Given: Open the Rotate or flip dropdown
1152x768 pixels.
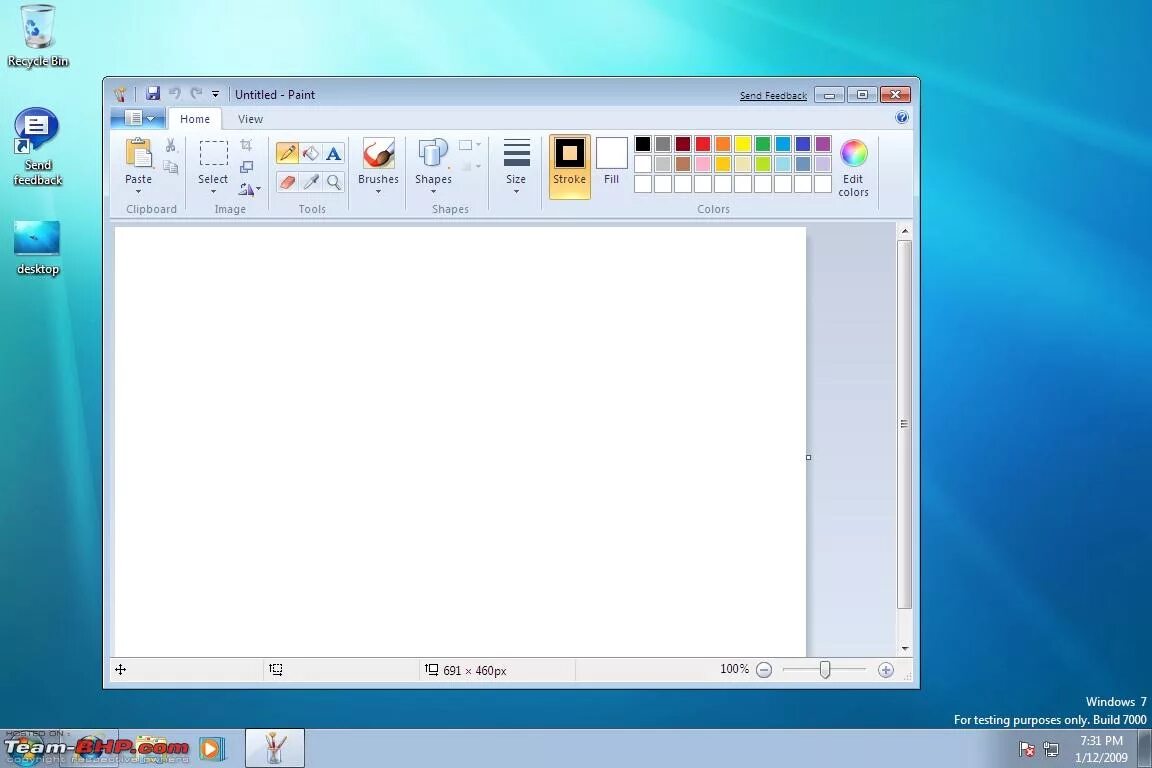Looking at the screenshot, I should 250,189.
